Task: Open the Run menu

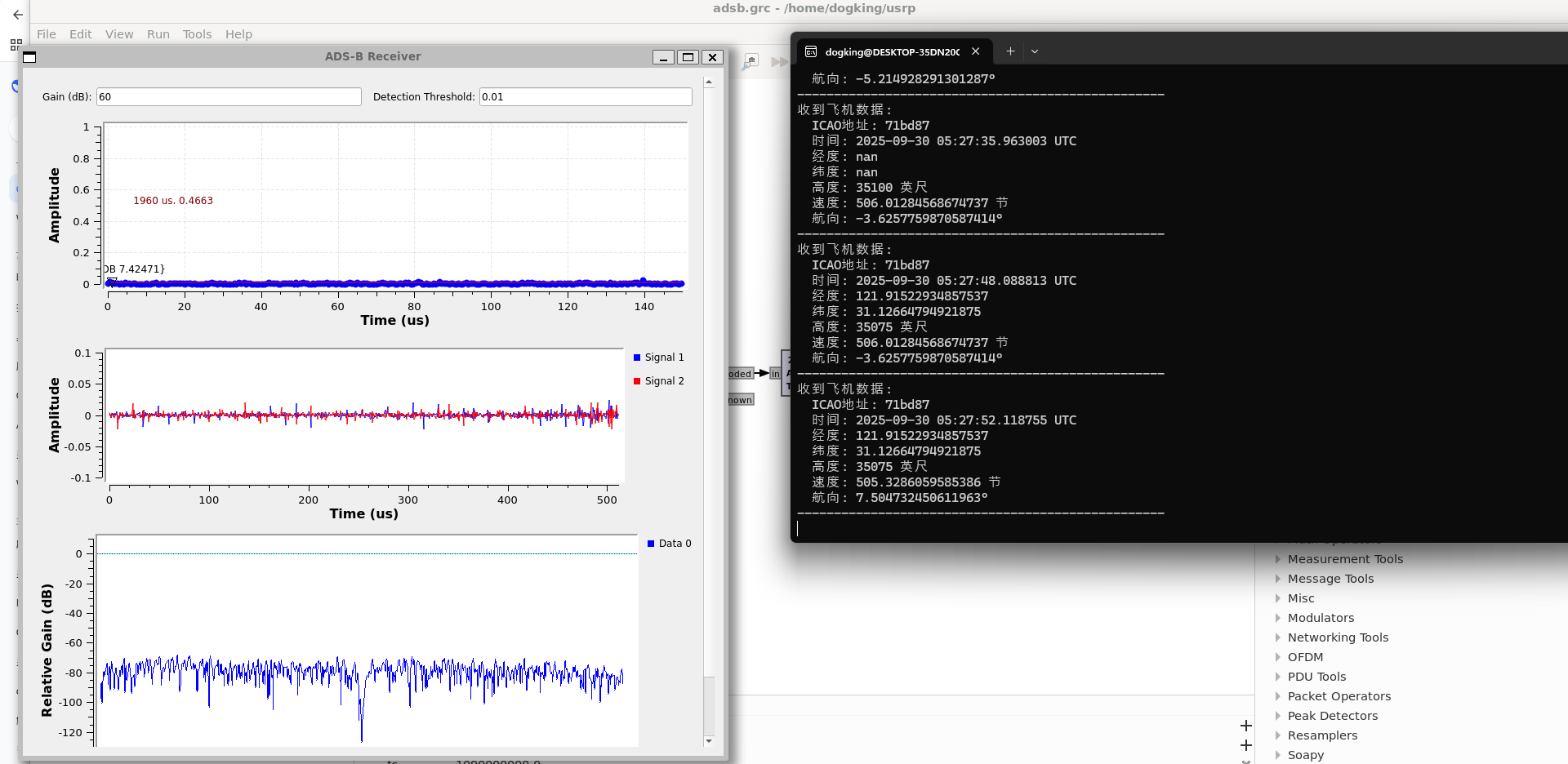Action: pyautogui.click(x=158, y=34)
